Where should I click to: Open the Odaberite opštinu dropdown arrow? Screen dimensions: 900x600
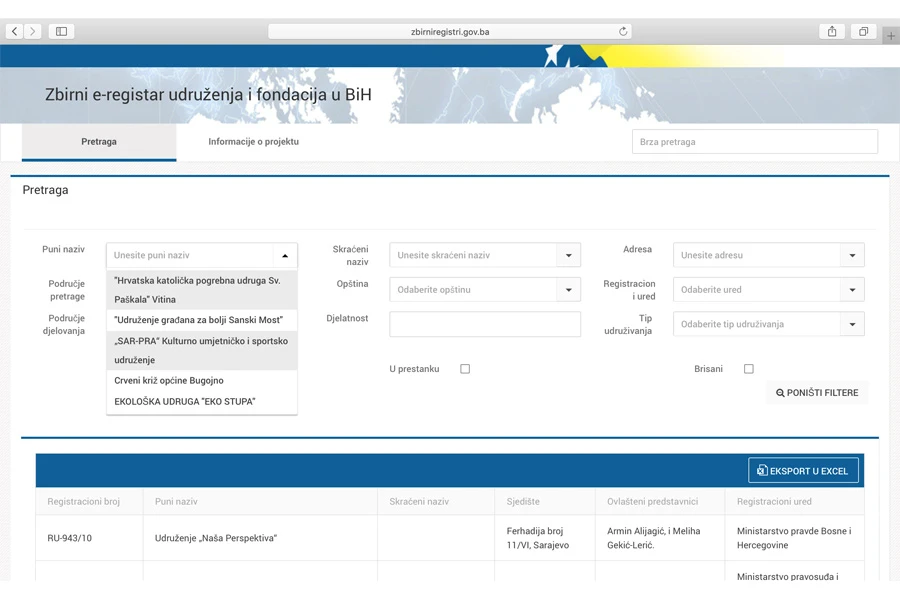[x=568, y=290]
